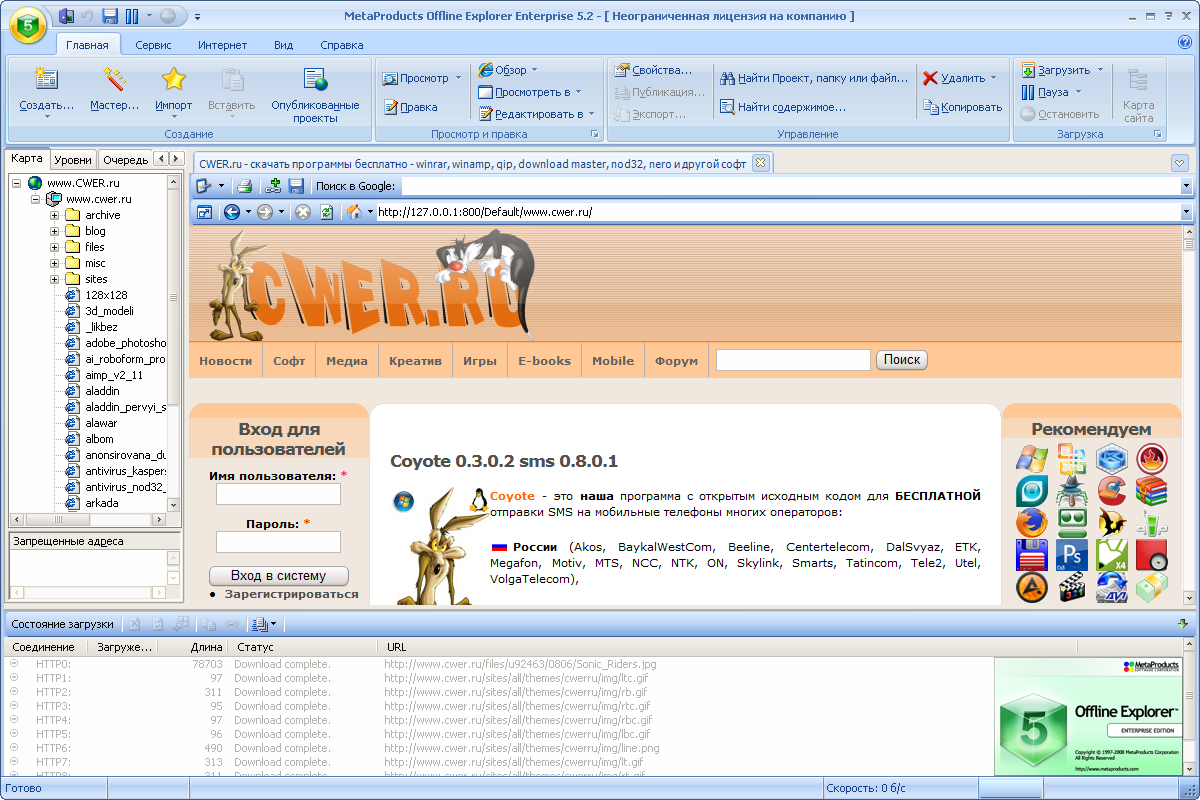Switch to the Интернет ribbon tab
Viewport: 1200px width, 800px height.
(x=222, y=45)
